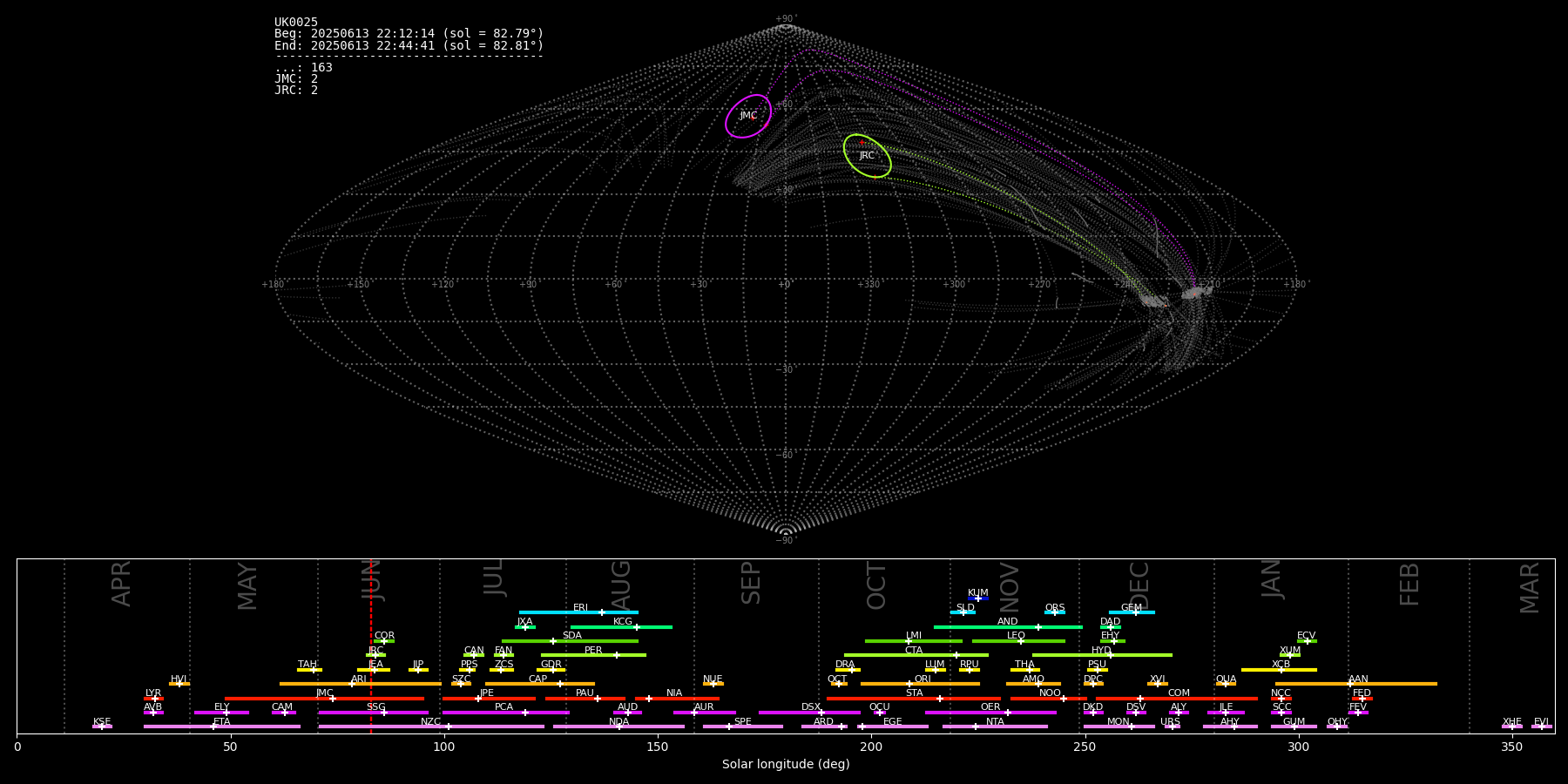This screenshot has width=1568, height=784.
Task: Click the EVI shower label in the timeline
Action: pyautogui.click(x=1541, y=722)
